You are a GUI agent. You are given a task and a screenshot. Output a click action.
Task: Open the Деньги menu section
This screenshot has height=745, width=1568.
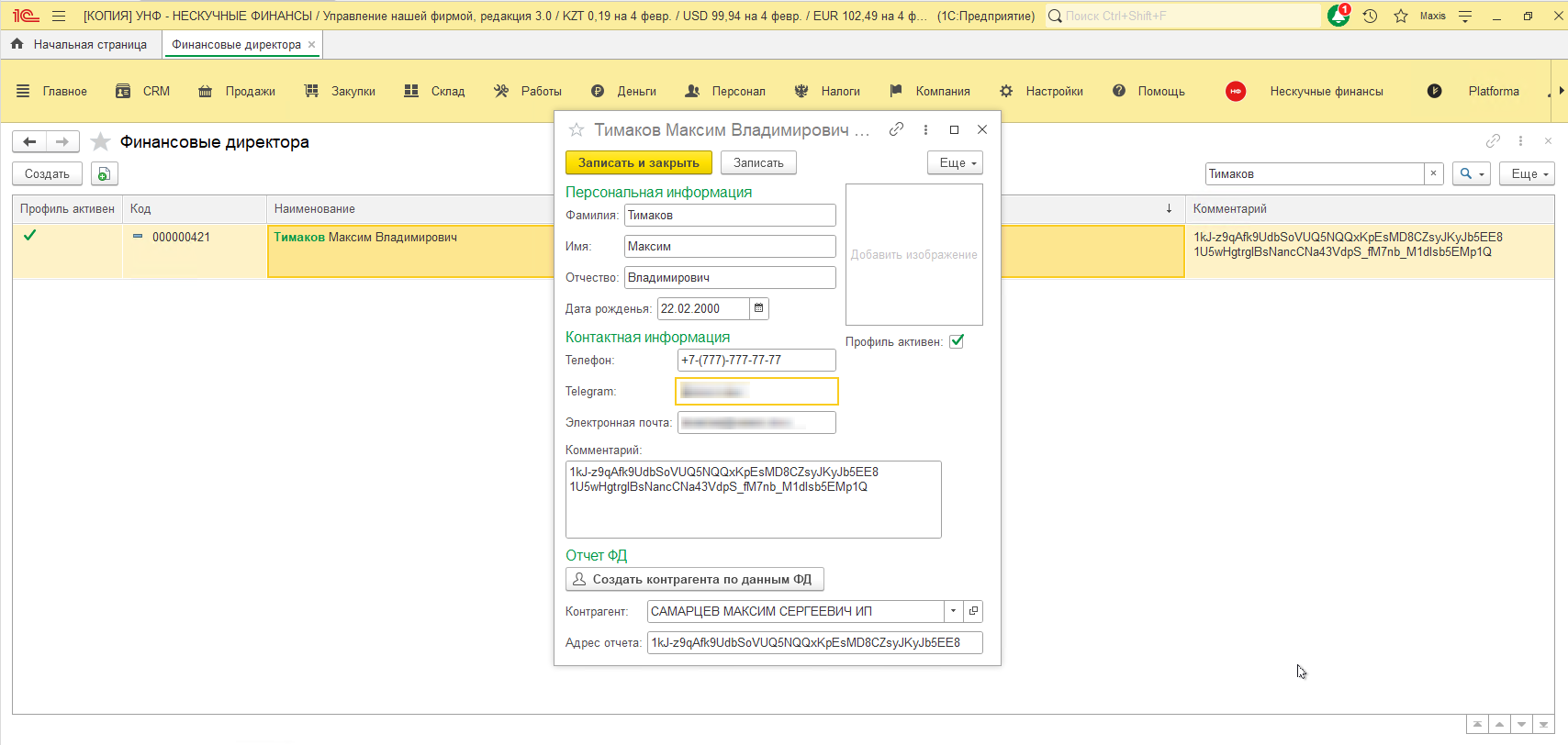[x=624, y=91]
